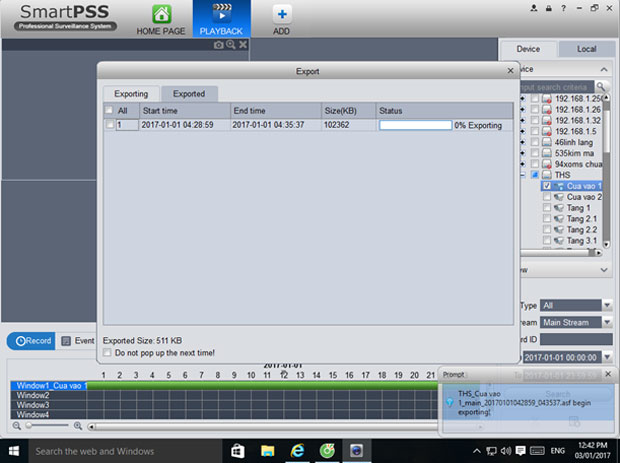Check the Tang 2.1 camera

tap(547, 218)
